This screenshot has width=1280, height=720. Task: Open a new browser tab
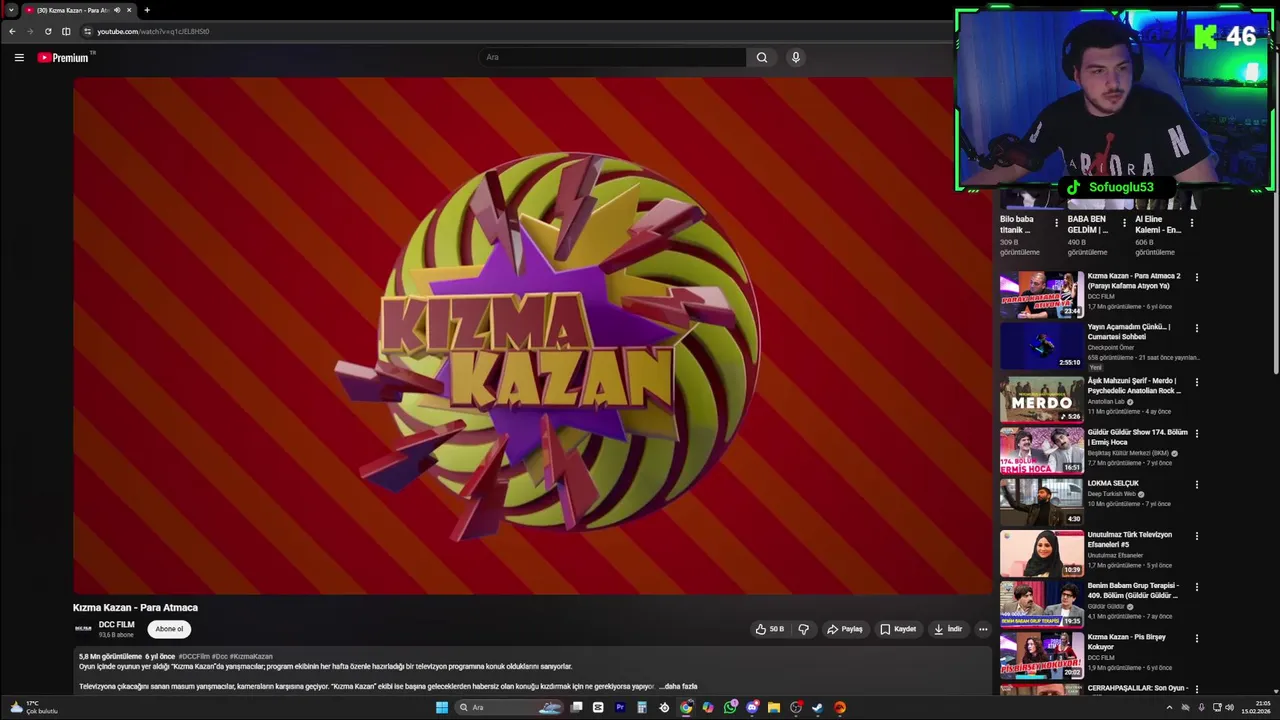[x=147, y=10]
